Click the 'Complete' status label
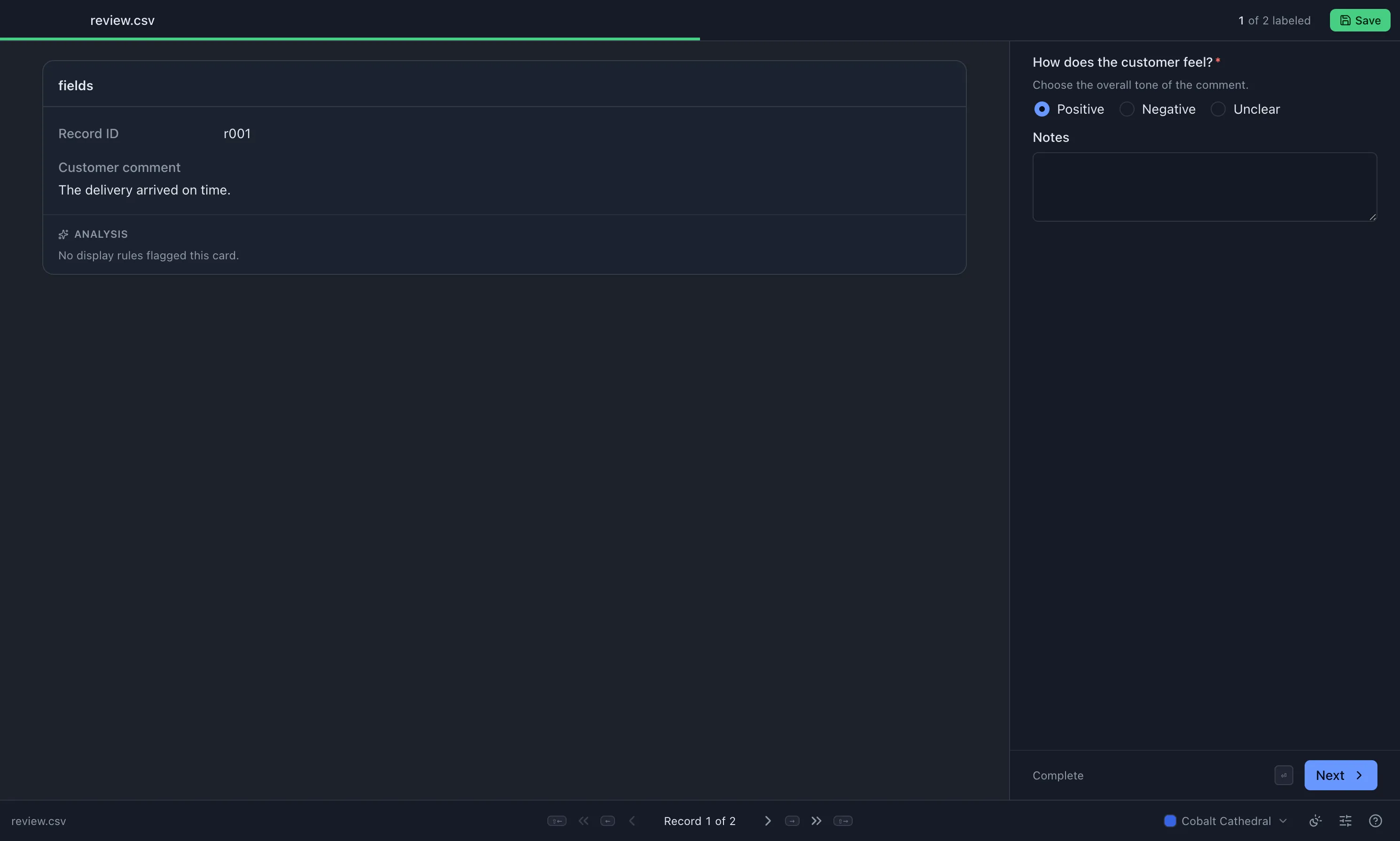Image resolution: width=1400 pixels, height=841 pixels. (1057, 775)
